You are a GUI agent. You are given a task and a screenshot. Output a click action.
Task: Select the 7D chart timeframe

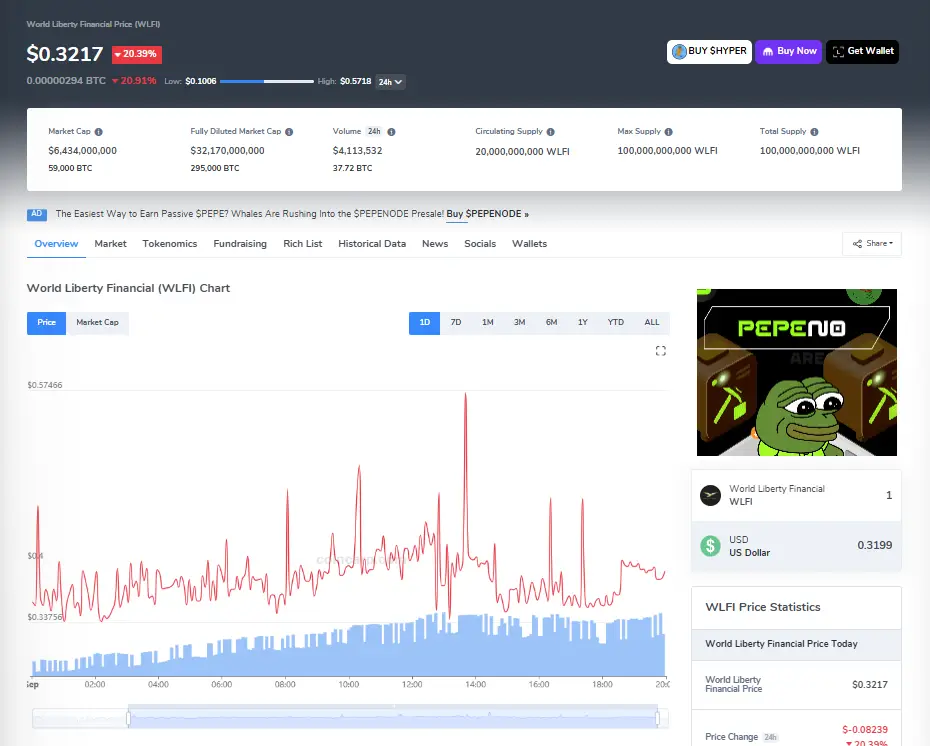[x=456, y=323]
